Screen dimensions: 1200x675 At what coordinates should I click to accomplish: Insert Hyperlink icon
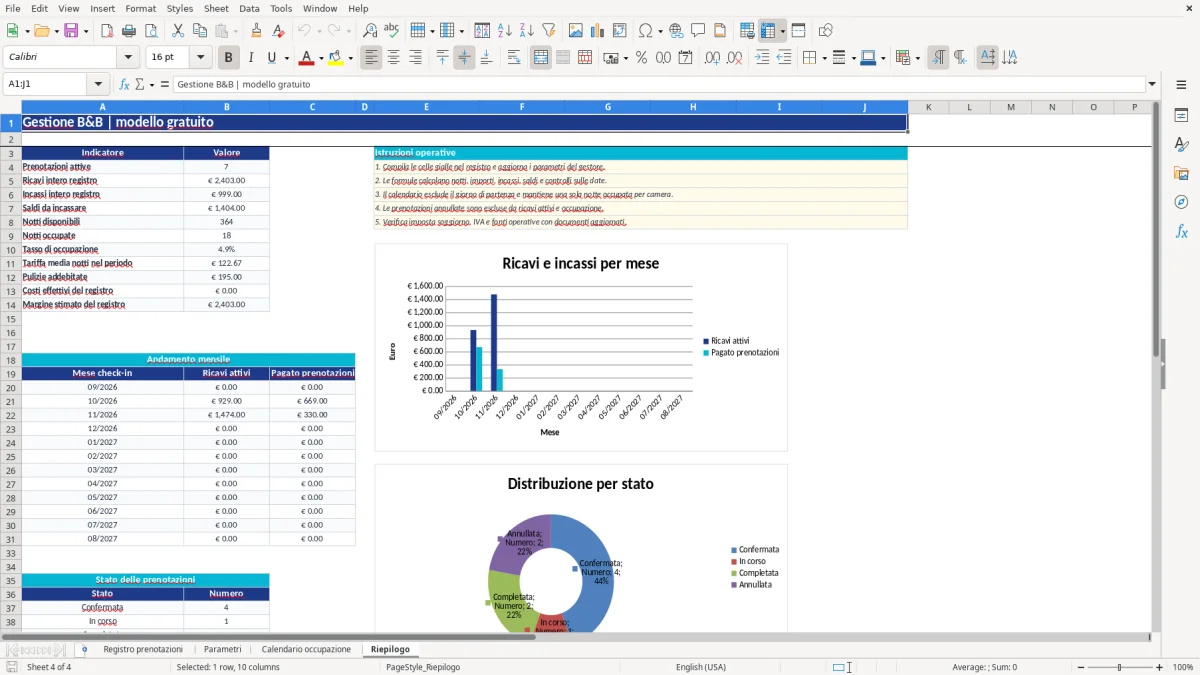tap(676, 31)
